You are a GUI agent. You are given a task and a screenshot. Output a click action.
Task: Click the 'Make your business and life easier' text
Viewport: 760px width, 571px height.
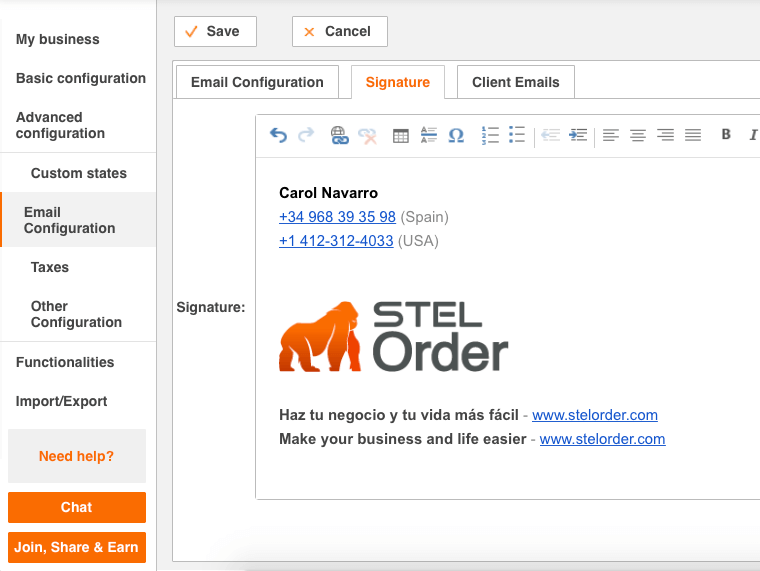tap(402, 439)
